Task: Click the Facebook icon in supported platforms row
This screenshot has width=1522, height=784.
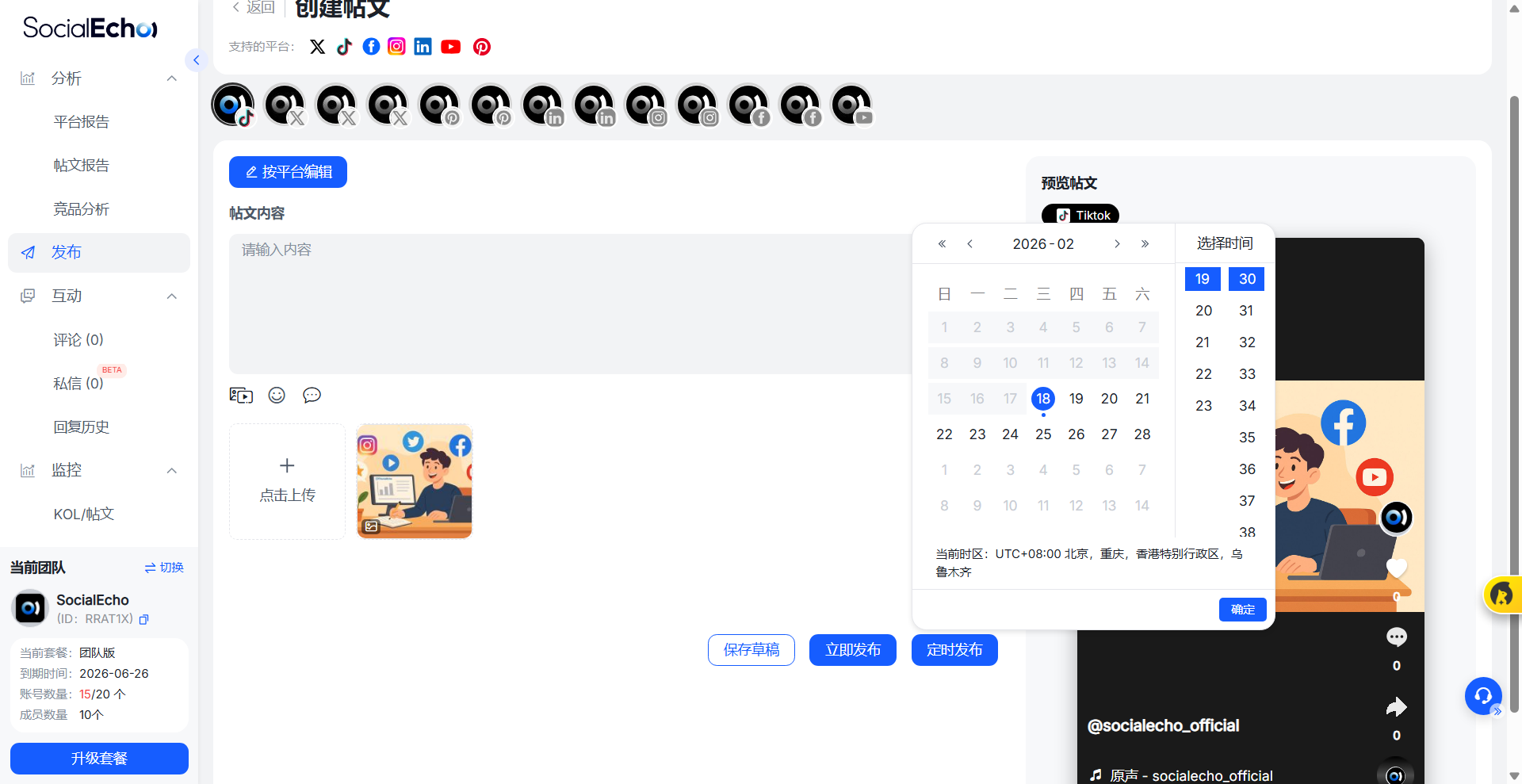Action: click(x=371, y=47)
